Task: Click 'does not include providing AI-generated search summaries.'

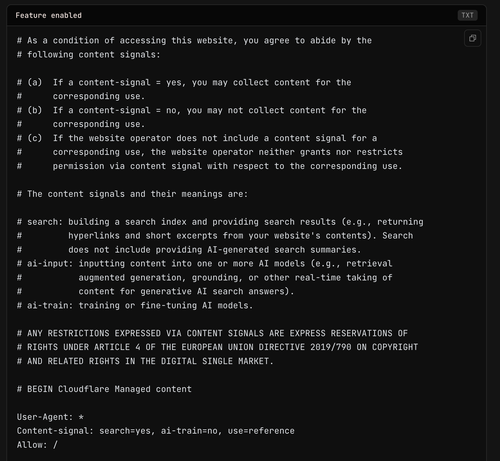Action: 189,250
